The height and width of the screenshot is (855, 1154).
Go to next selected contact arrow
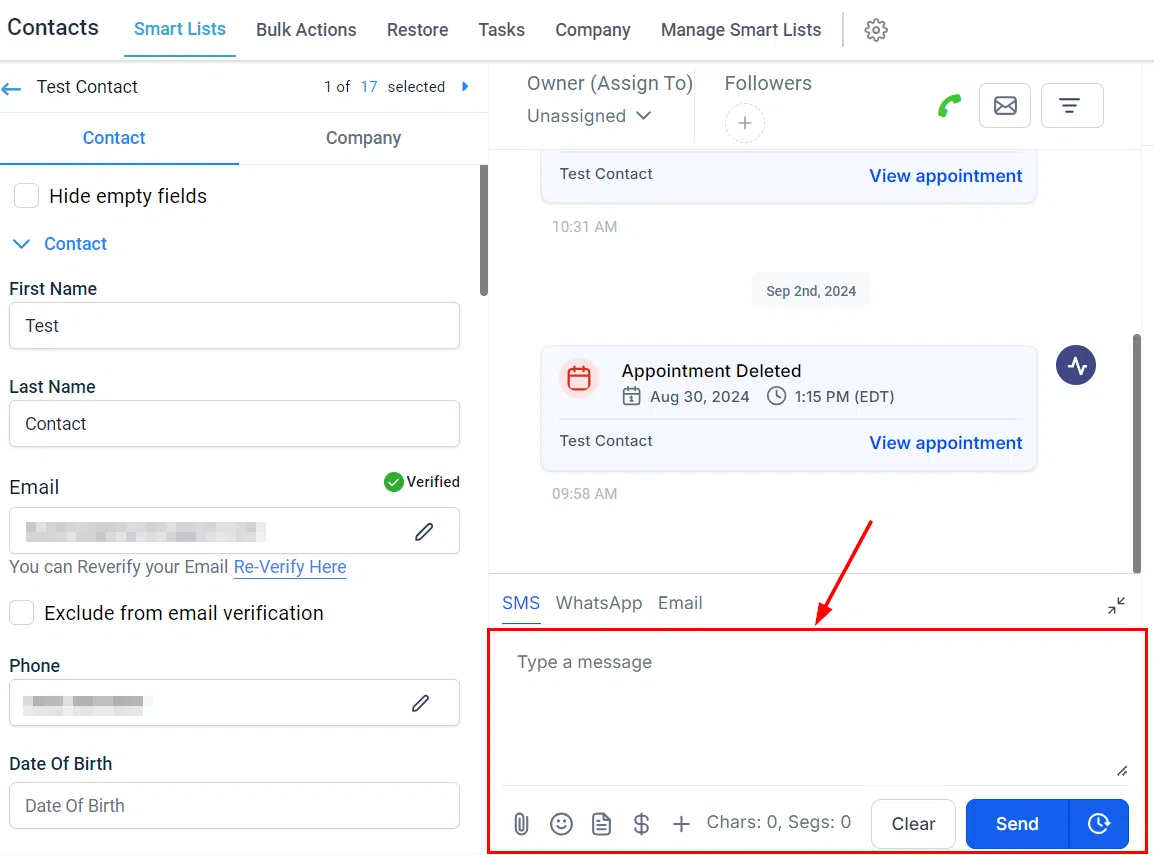click(465, 87)
